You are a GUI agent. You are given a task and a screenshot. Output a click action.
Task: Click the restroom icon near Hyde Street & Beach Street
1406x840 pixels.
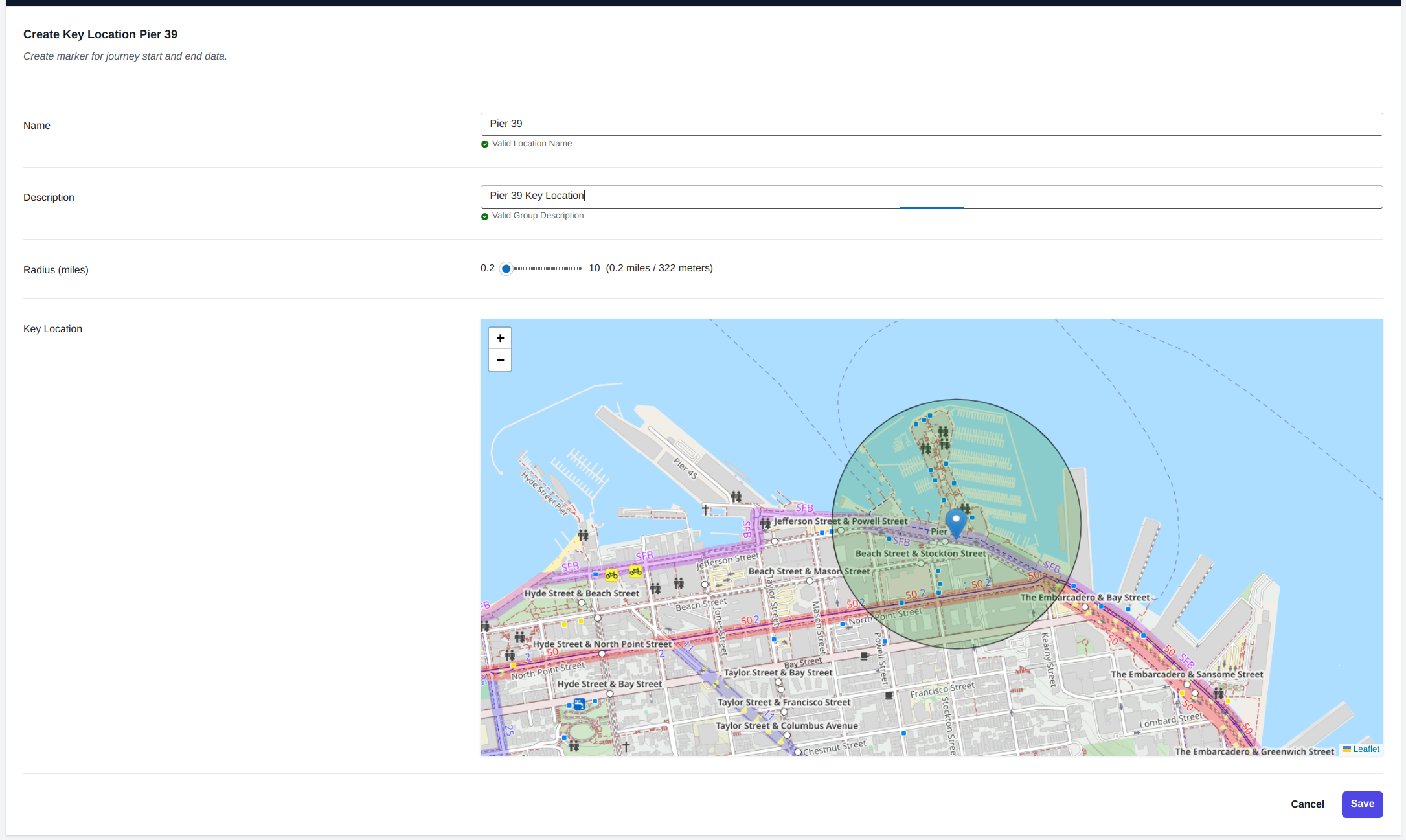click(x=655, y=587)
